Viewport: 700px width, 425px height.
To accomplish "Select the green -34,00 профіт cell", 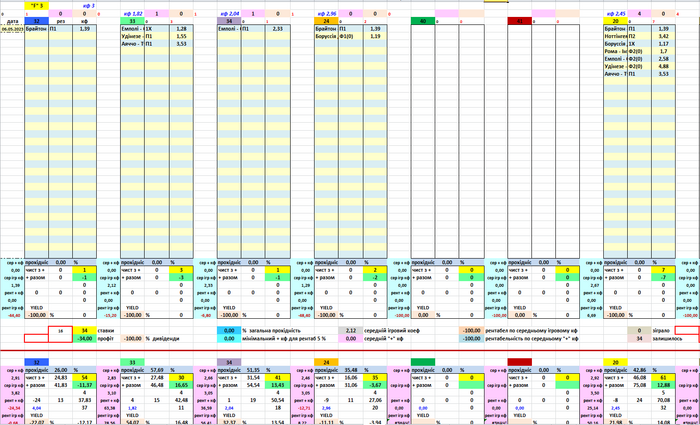I will (x=84, y=338).
